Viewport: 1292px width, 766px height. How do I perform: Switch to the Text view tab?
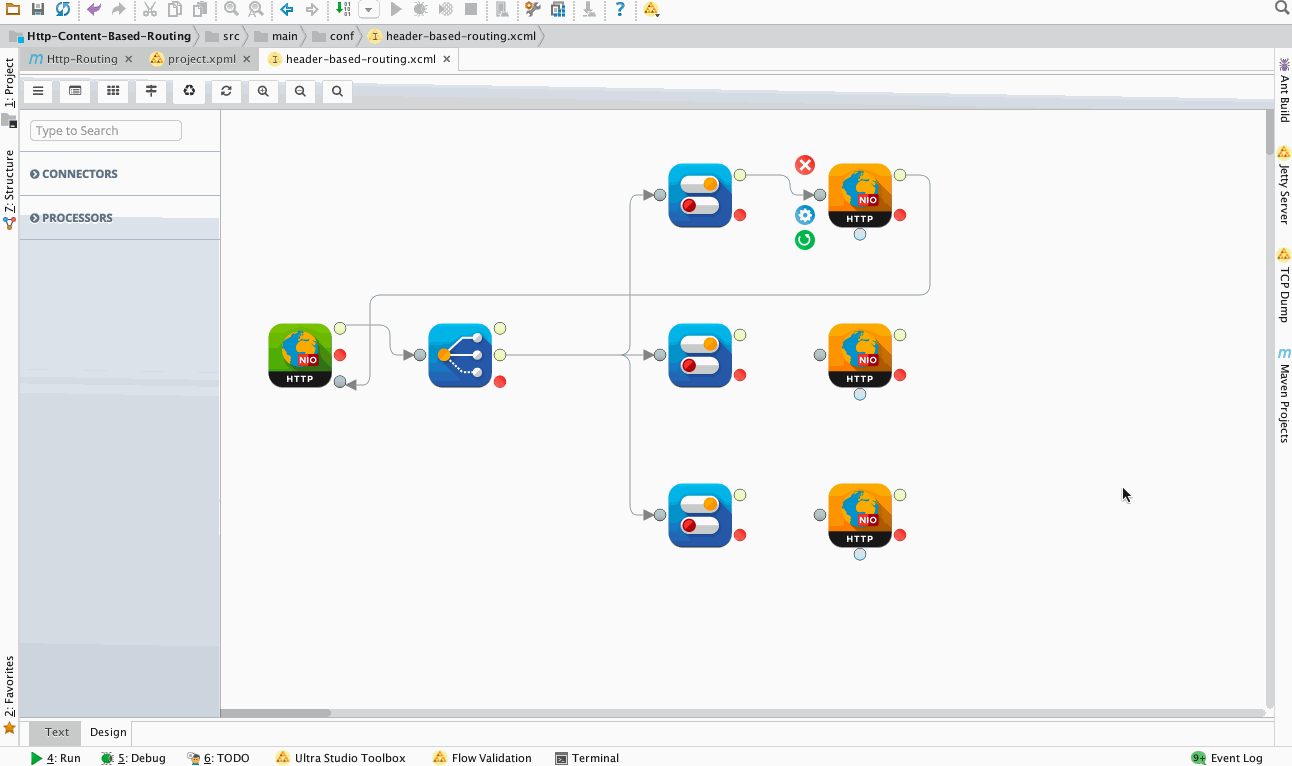[x=57, y=732]
